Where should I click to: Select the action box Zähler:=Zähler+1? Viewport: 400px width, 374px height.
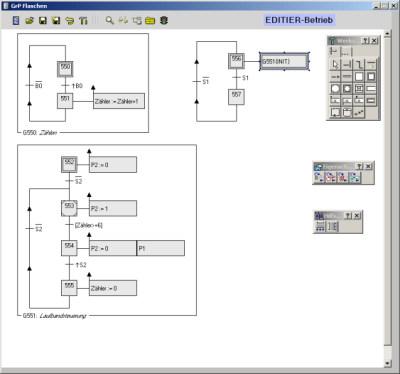point(119,101)
